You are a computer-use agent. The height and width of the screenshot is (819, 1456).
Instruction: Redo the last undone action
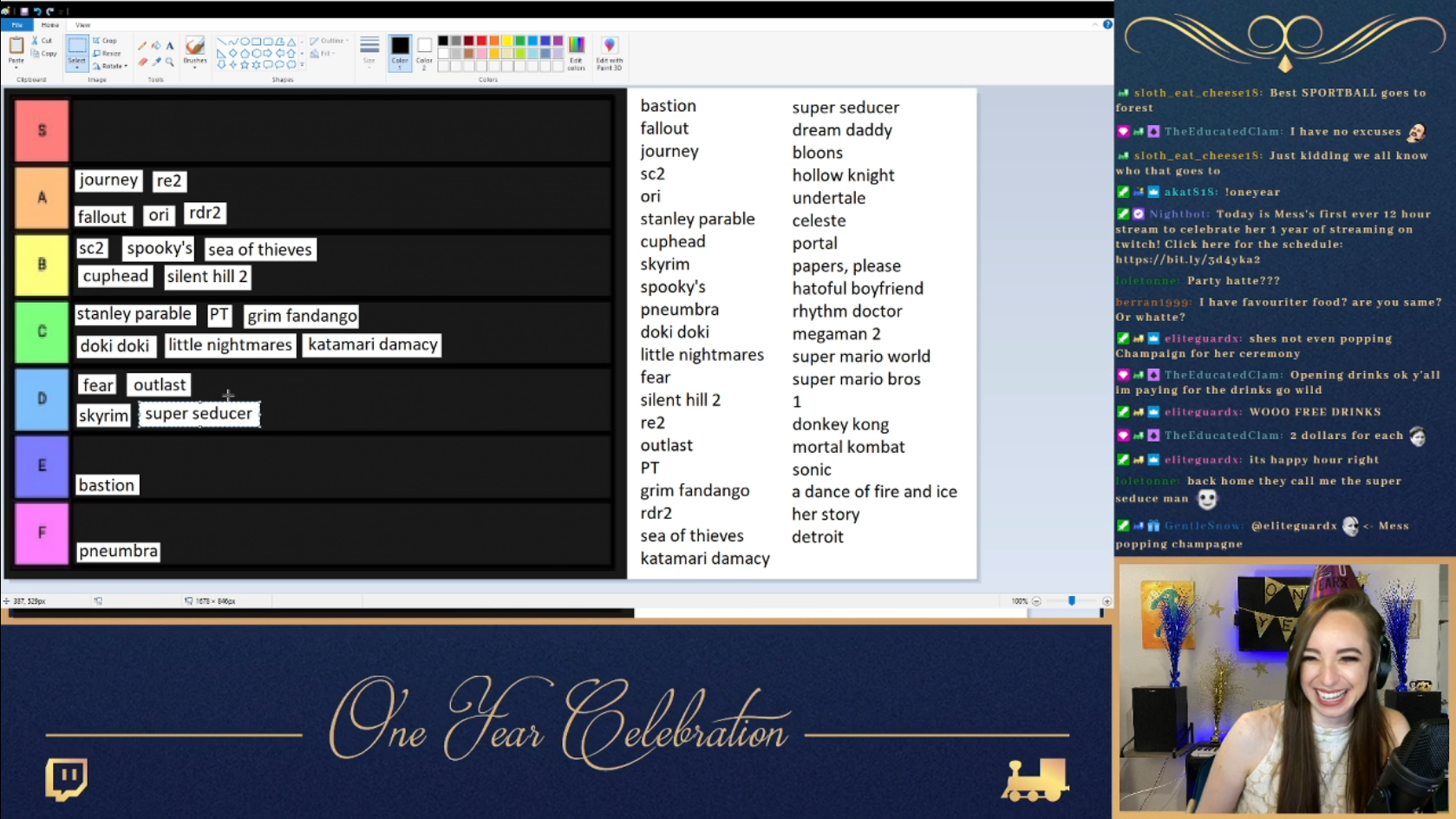[49, 11]
